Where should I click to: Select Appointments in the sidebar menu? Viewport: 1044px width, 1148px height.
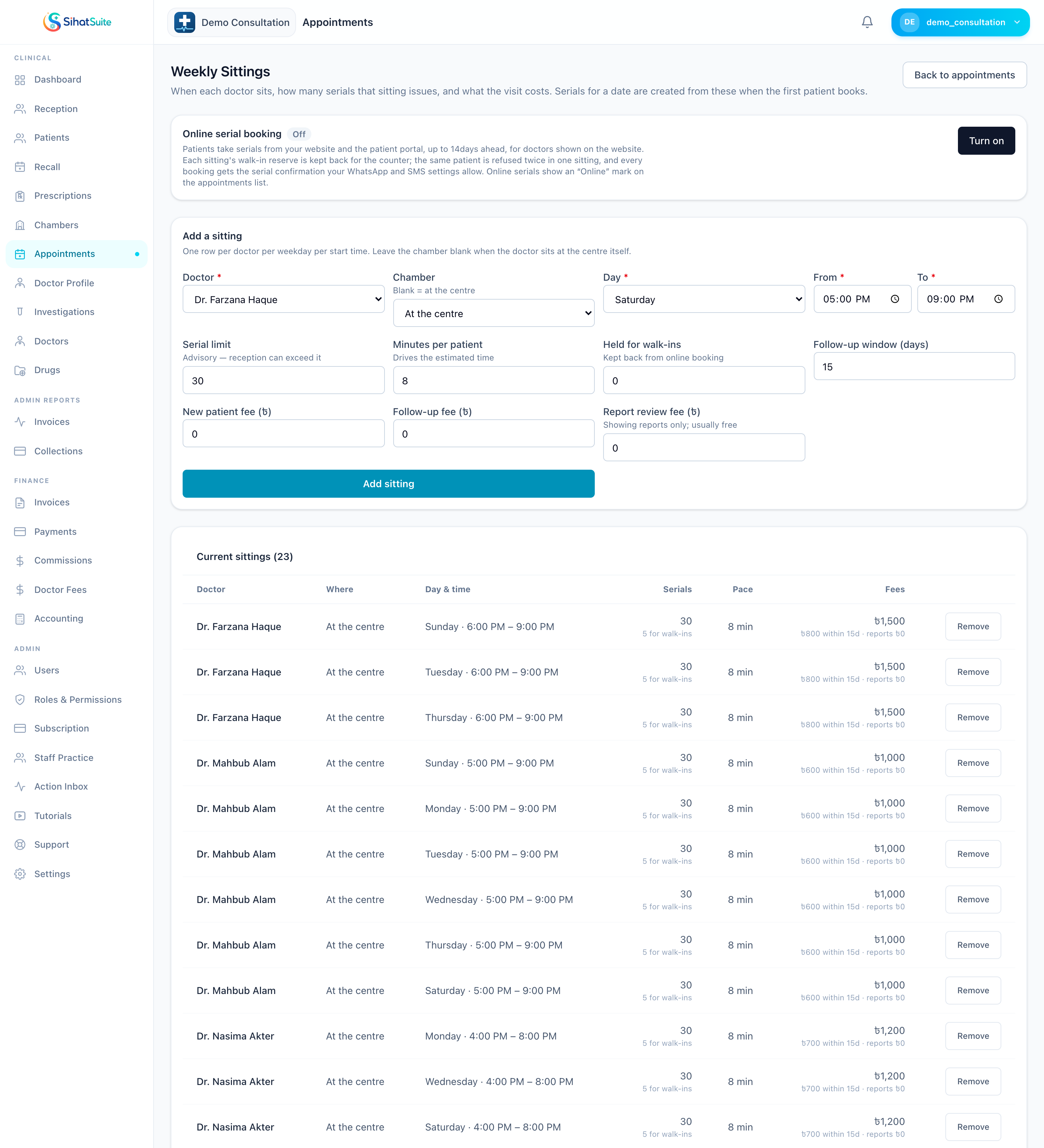click(x=76, y=254)
